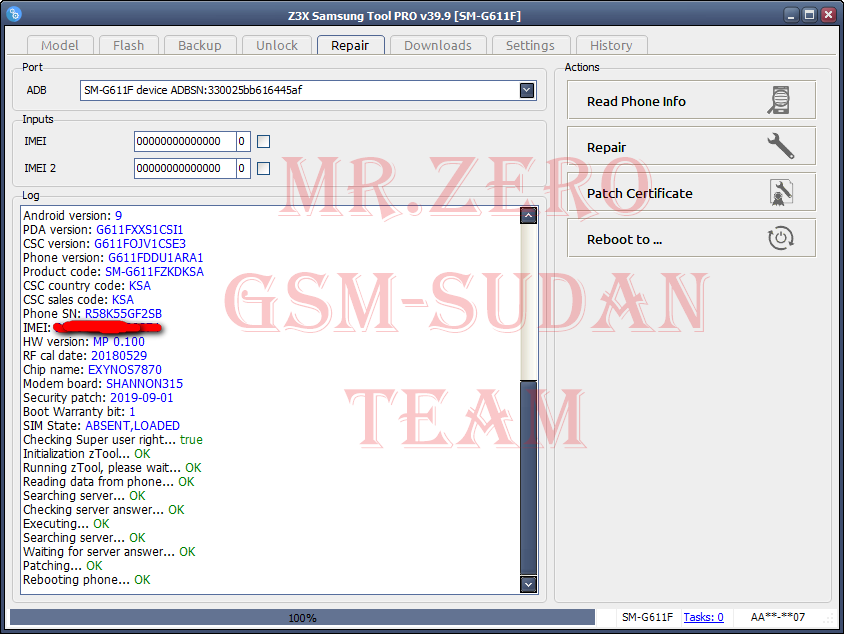Click the log scrollbar down arrow
The image size is (844, 634).
click(x=529, y=584)
